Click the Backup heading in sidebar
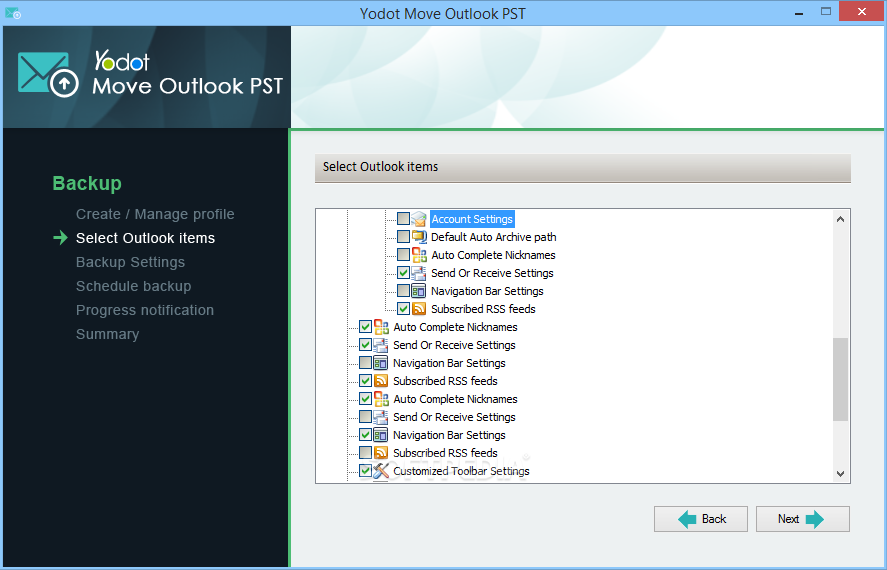This screenshot has width=887, height=570. pos(87,183)
